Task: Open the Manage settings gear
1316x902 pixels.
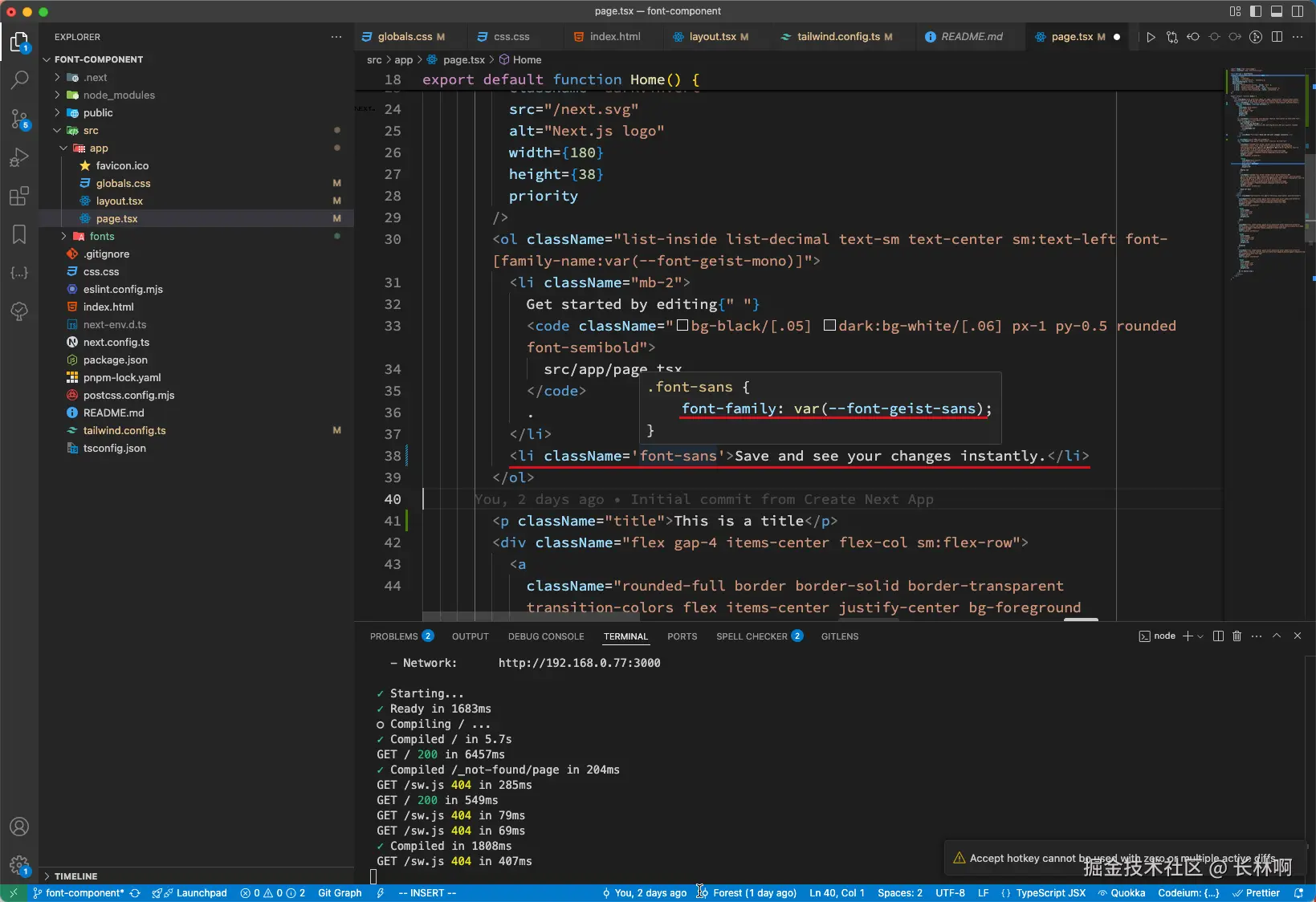Action: pyautogui.click(x=19, y=865)
